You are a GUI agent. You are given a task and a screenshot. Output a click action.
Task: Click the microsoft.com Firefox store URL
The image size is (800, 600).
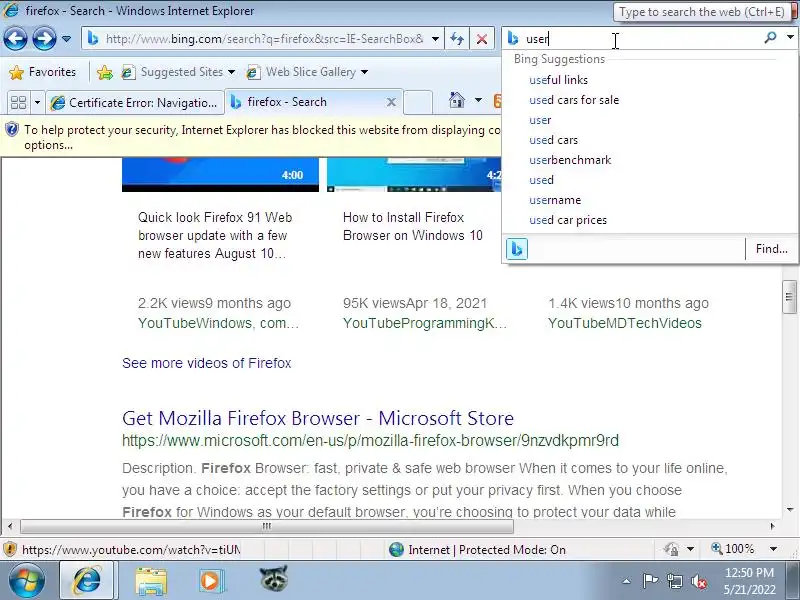pyautogui.click(x=370, y=440)
